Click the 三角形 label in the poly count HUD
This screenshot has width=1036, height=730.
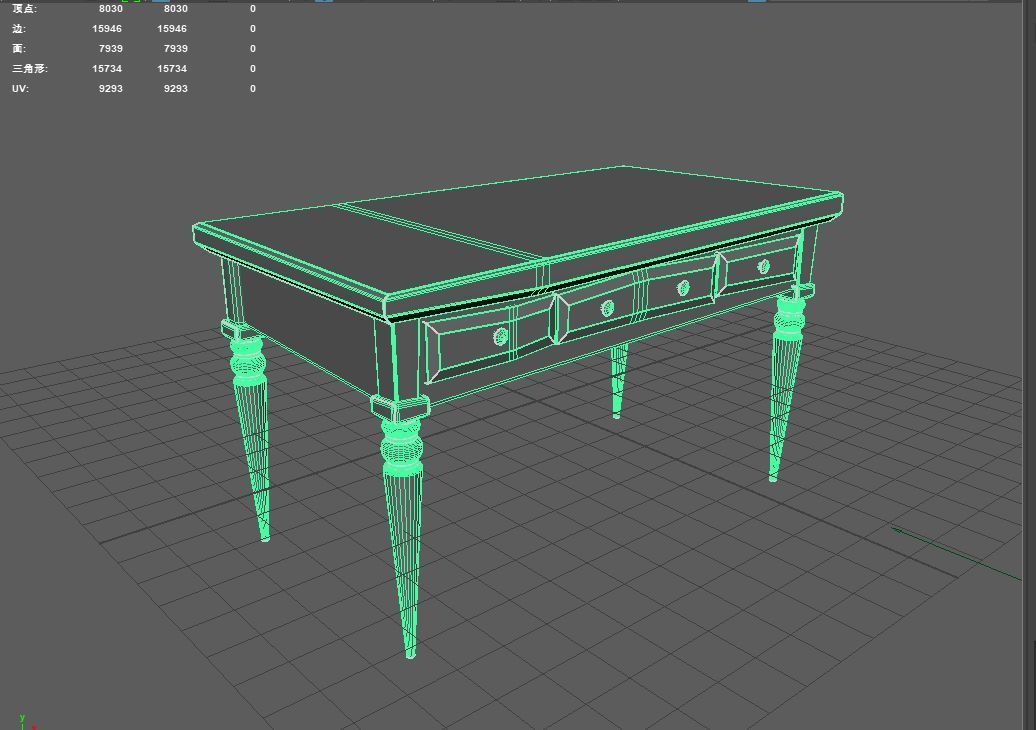(x=30, y=68)
